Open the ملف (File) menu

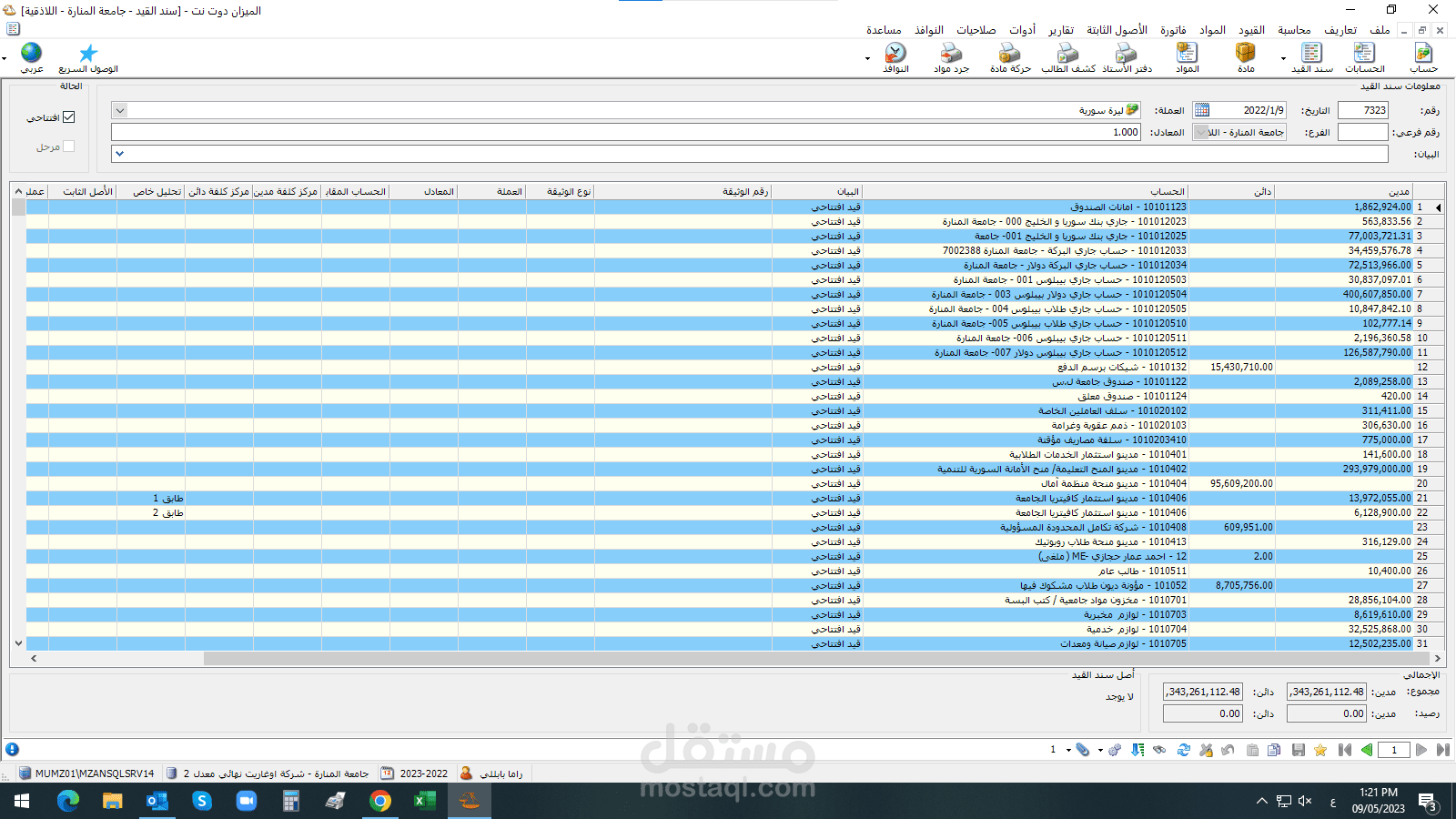1380,30
